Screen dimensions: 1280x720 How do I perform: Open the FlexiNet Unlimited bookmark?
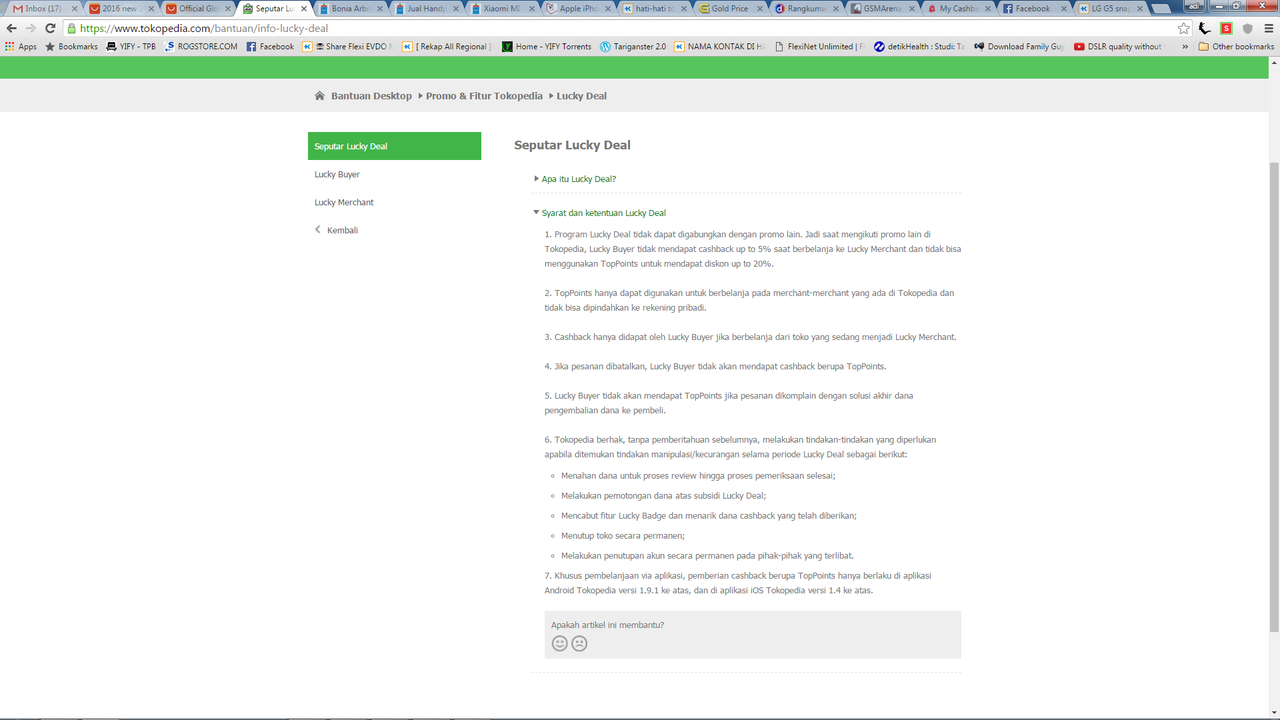[x=820, y=46]
